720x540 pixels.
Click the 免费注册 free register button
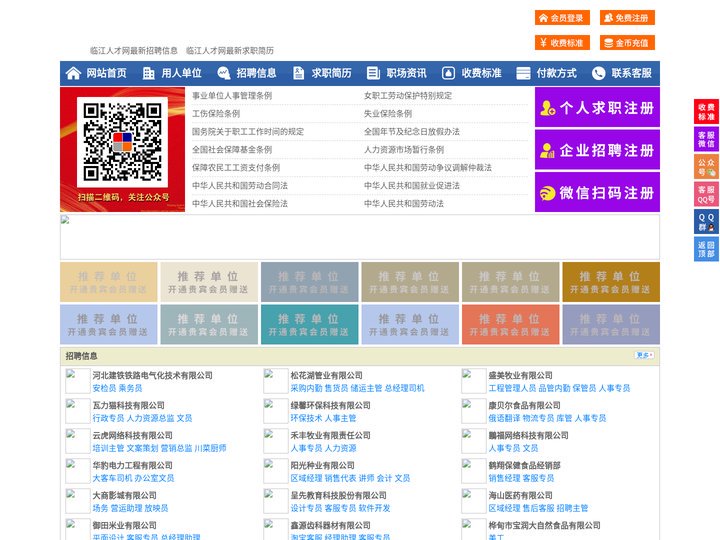(x=627, y=18)
